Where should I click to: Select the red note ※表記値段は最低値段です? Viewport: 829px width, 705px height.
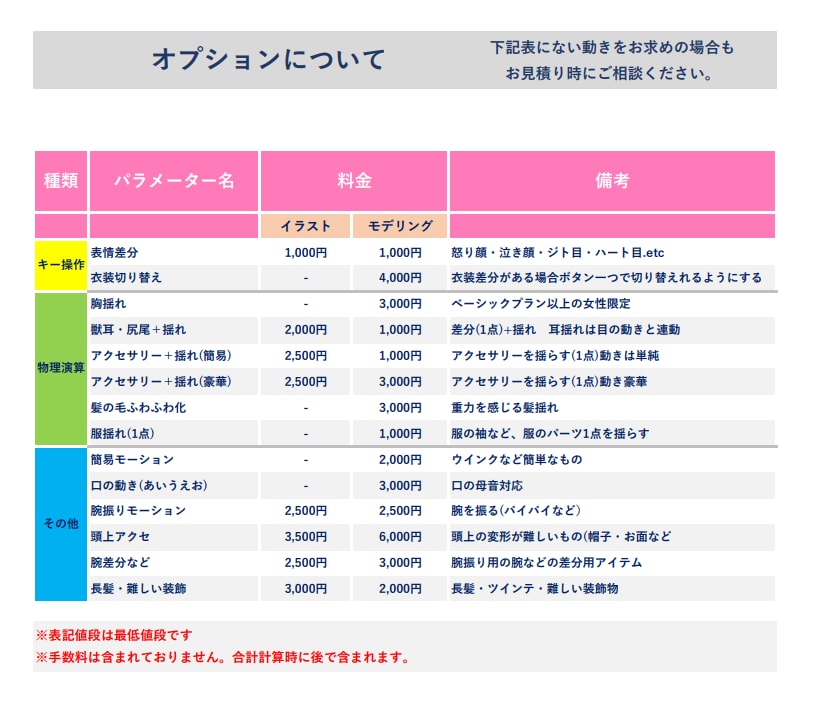click(x=114, y=635)
